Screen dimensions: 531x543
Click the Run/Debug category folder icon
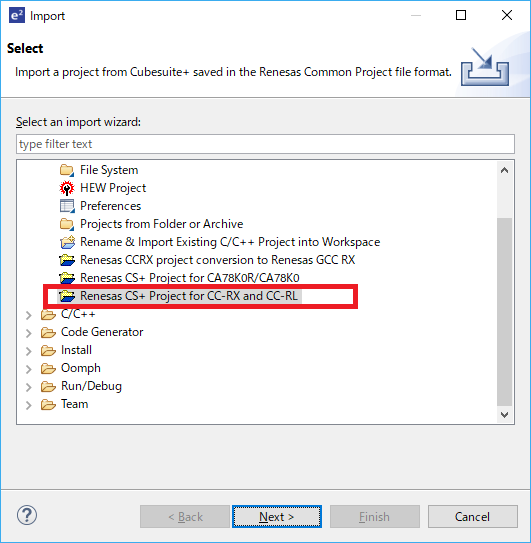click(x=48, y=386)
